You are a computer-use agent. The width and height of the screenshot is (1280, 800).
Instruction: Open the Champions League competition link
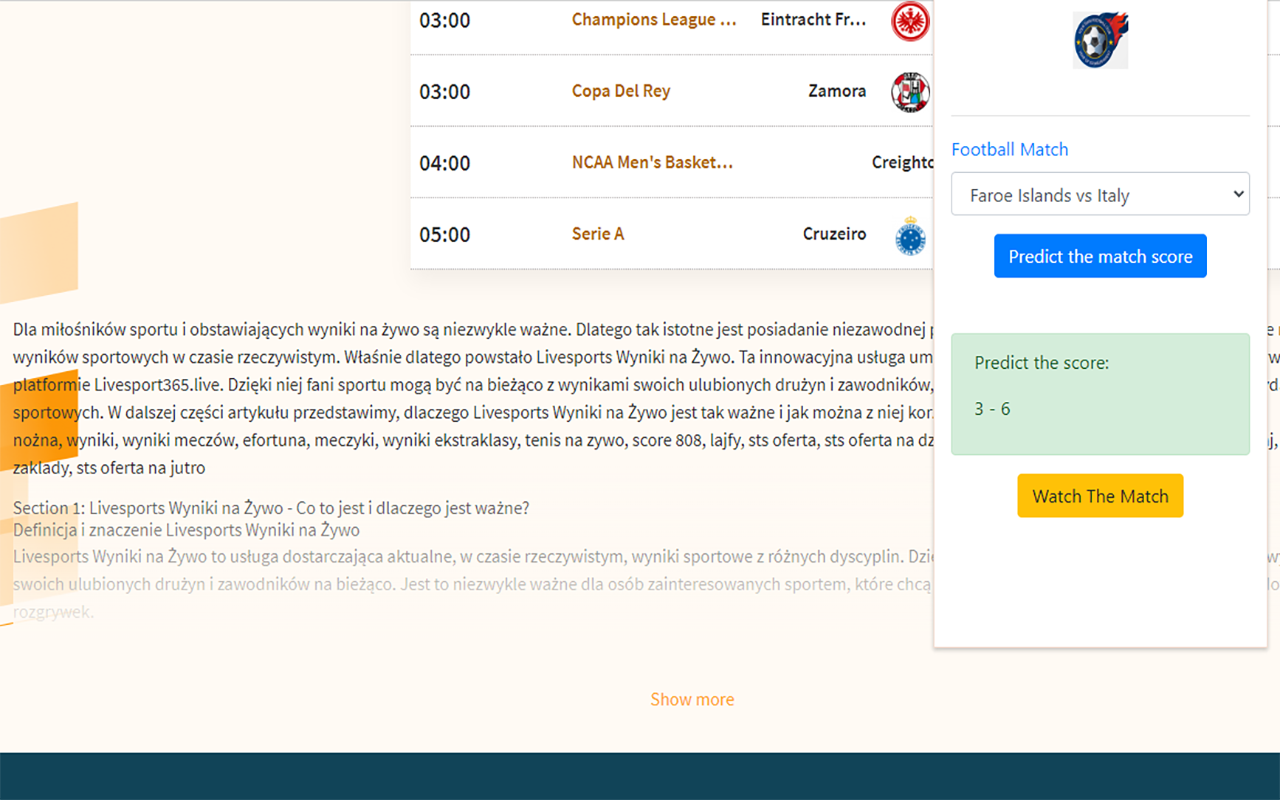pos(654,20)
